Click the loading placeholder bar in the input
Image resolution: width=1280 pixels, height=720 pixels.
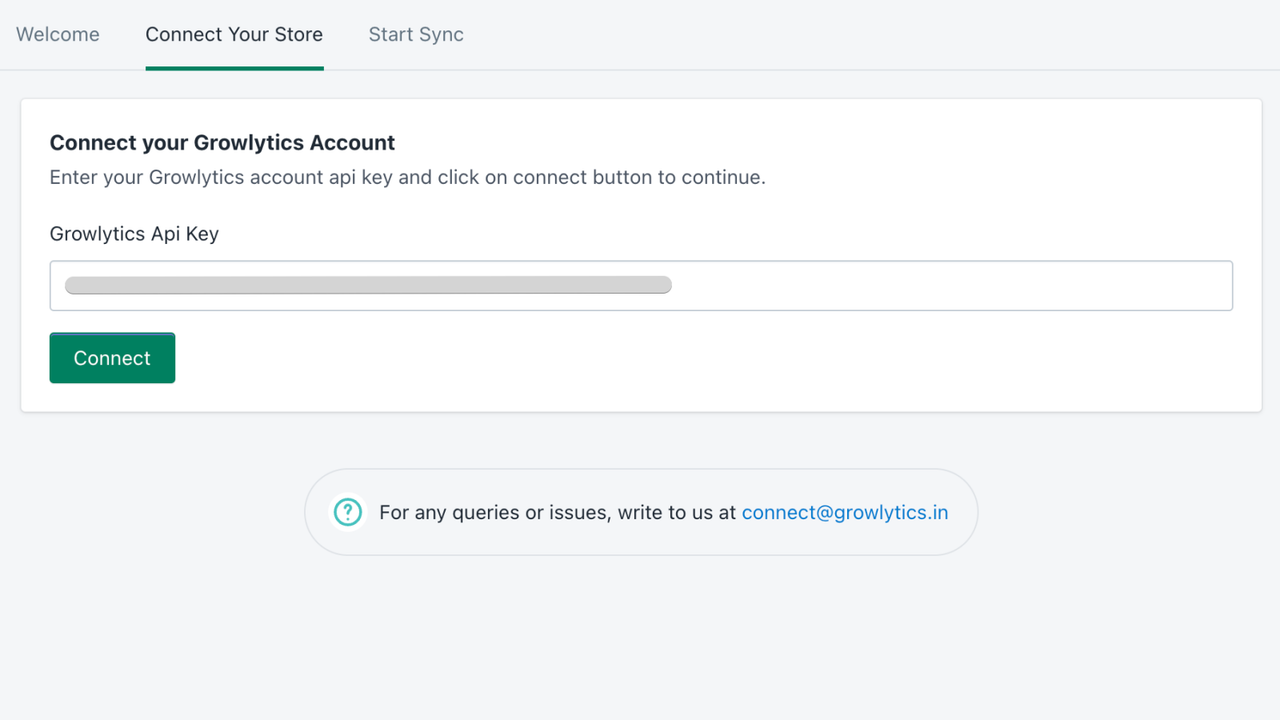click(368, 285)
